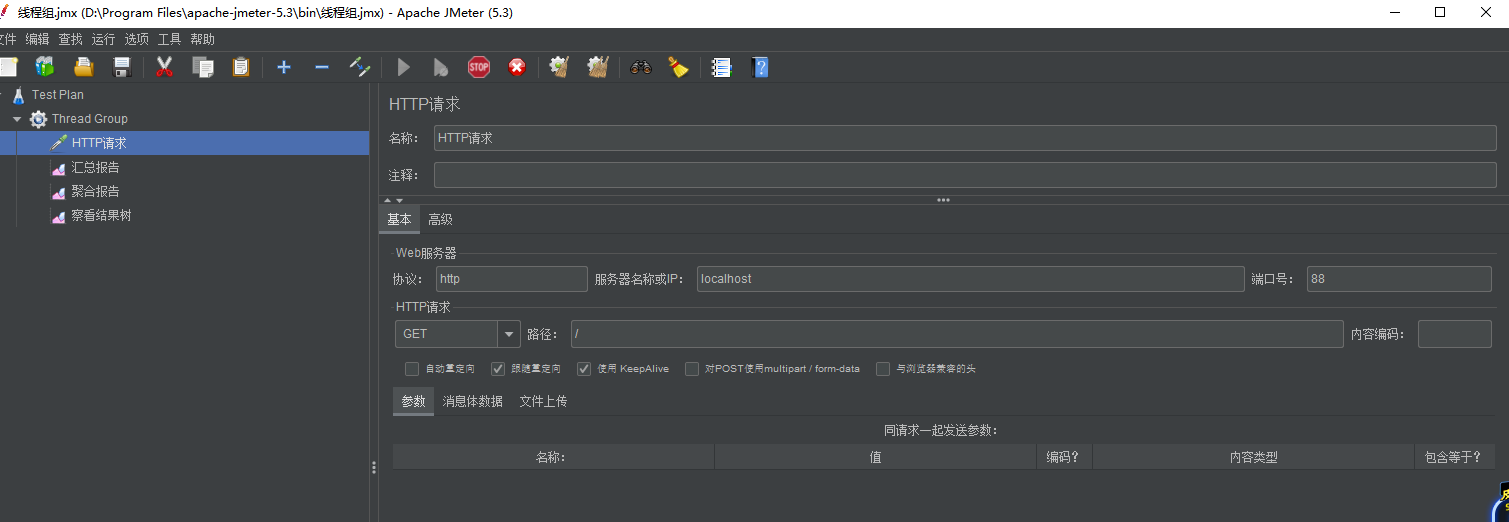Clear all results with the double gear-broom icon
Screen dimensions: 1509x522
pyautogui.click(x=598, y=67)
